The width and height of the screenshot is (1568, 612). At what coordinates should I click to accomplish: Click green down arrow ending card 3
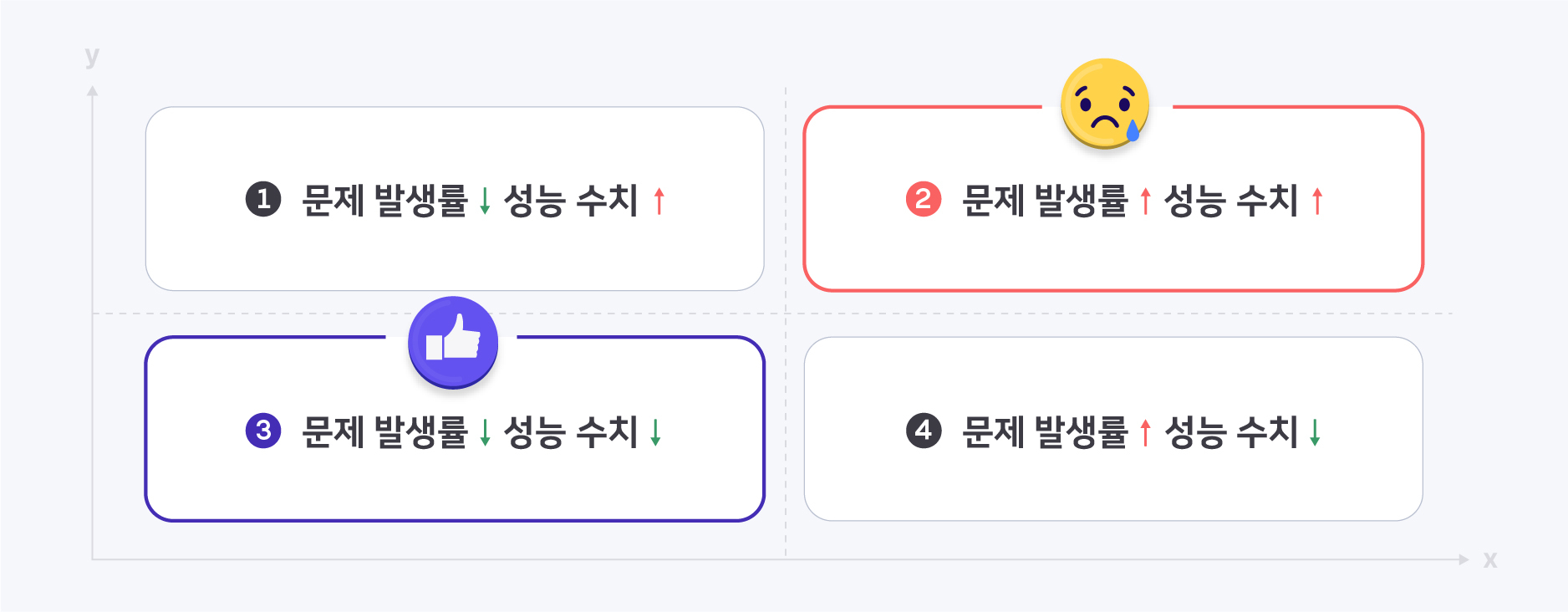pyautogui.click(x=656, y=433)
